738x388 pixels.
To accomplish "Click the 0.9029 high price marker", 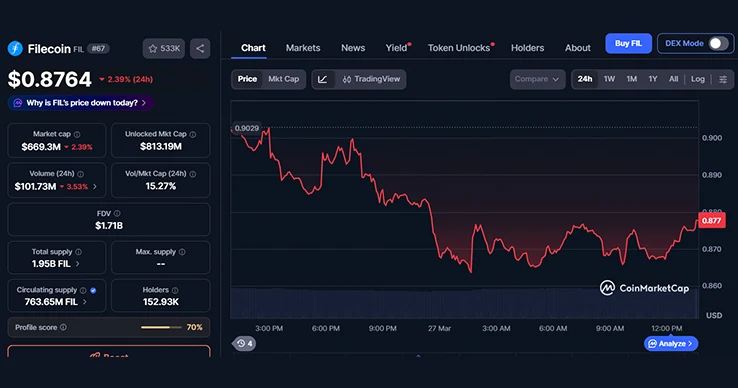I will click(247, 128).
